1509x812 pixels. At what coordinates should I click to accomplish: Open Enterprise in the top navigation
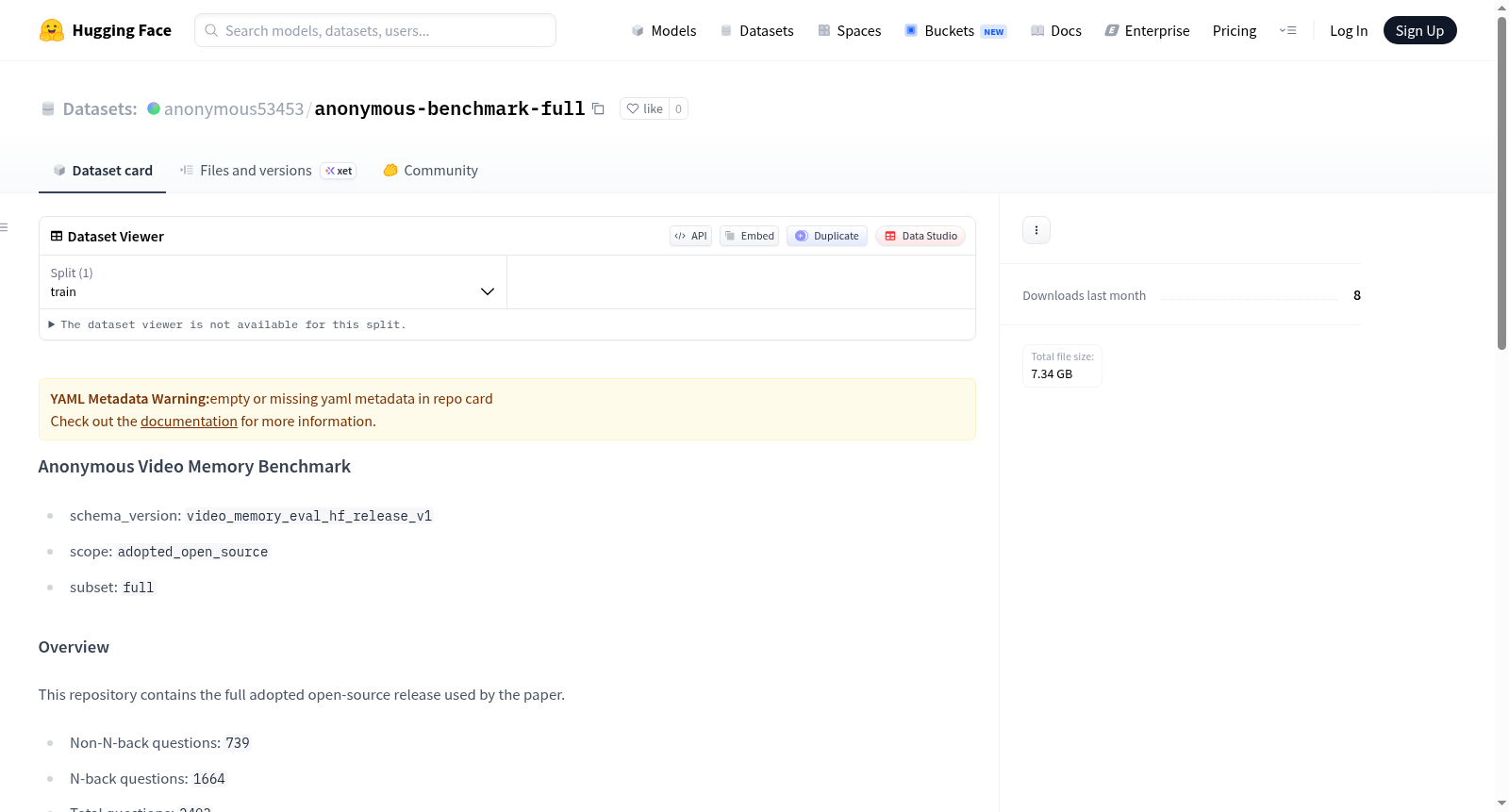click(x=1147, y=30)
